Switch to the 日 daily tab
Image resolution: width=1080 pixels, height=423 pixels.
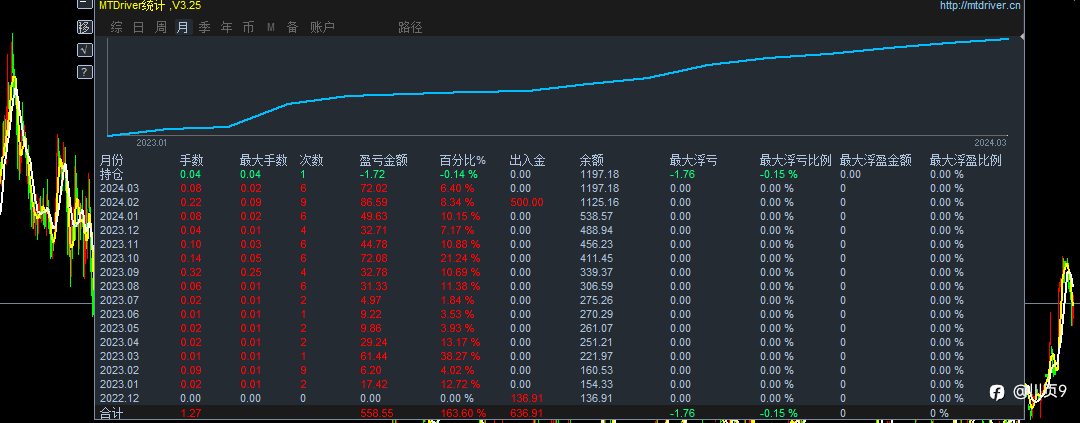138,28
